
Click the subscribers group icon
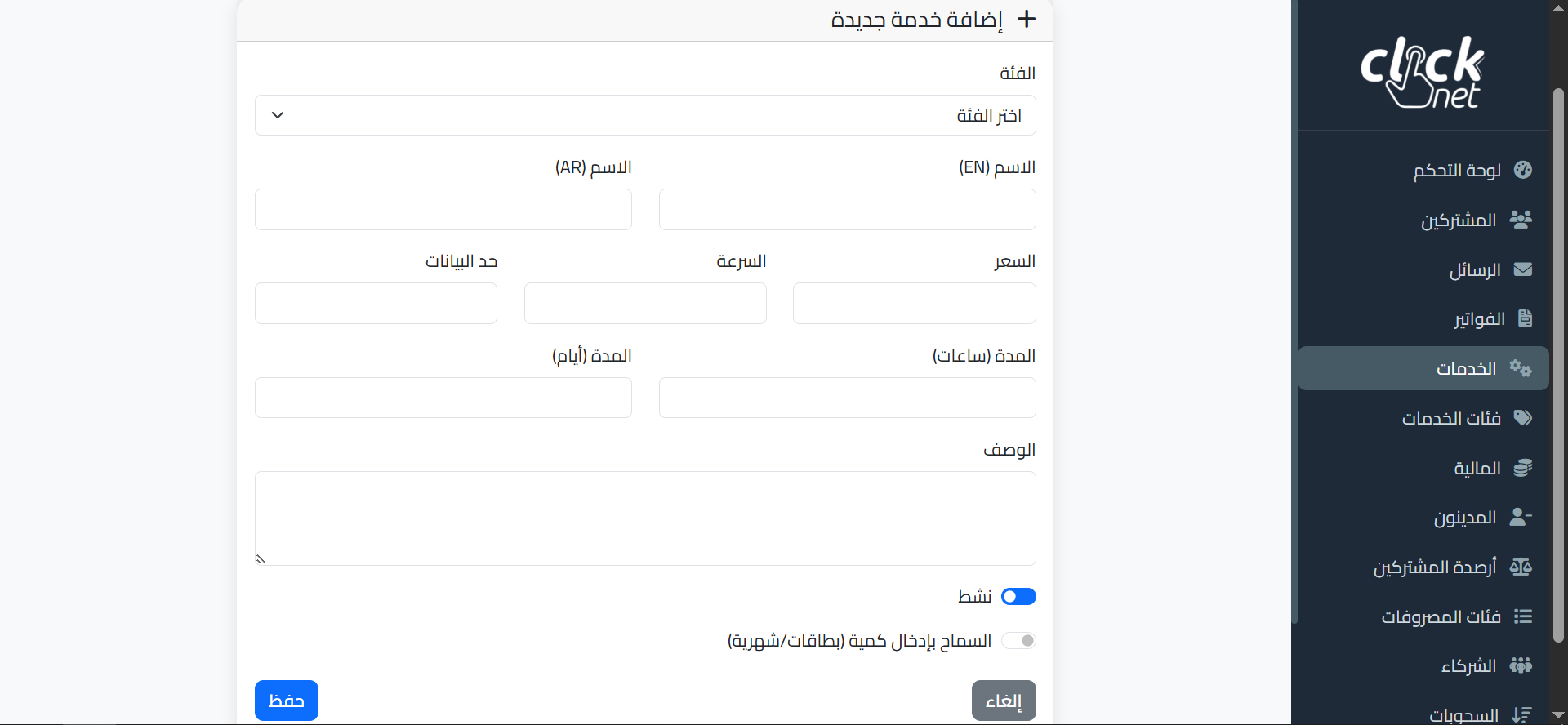[1521, 220]
